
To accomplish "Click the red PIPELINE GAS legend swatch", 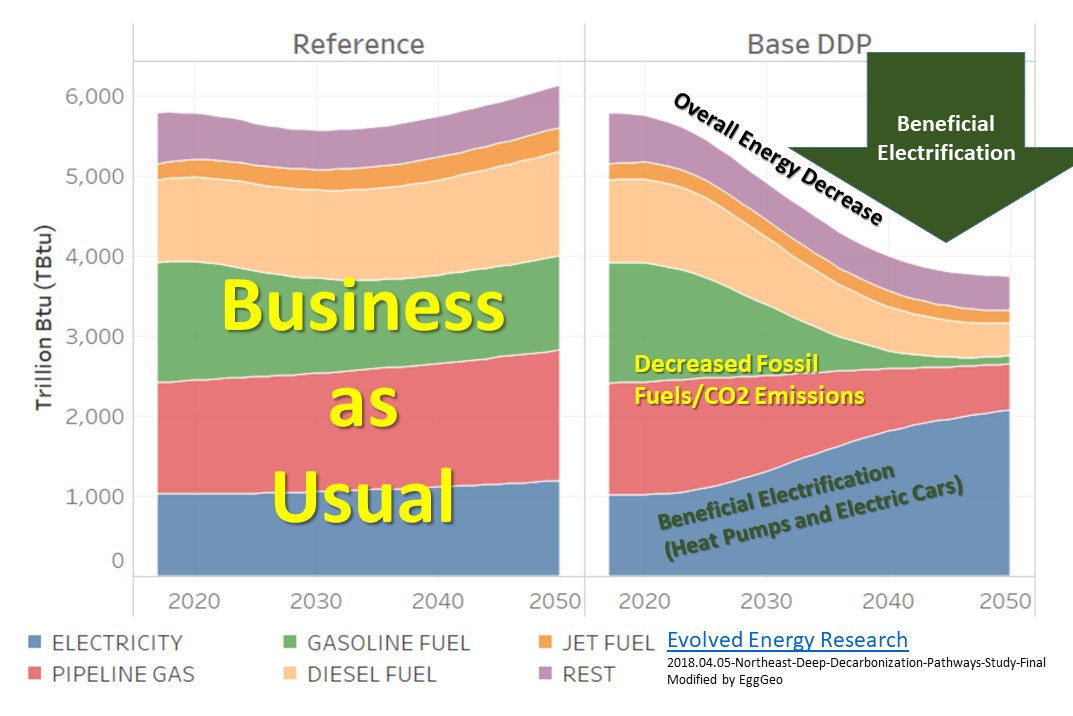I will (36, 674).
